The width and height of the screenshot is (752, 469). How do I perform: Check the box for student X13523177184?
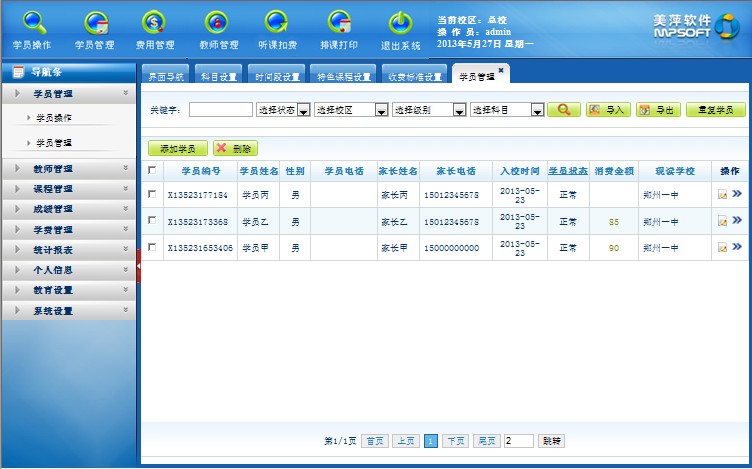(x=152, y=195)
